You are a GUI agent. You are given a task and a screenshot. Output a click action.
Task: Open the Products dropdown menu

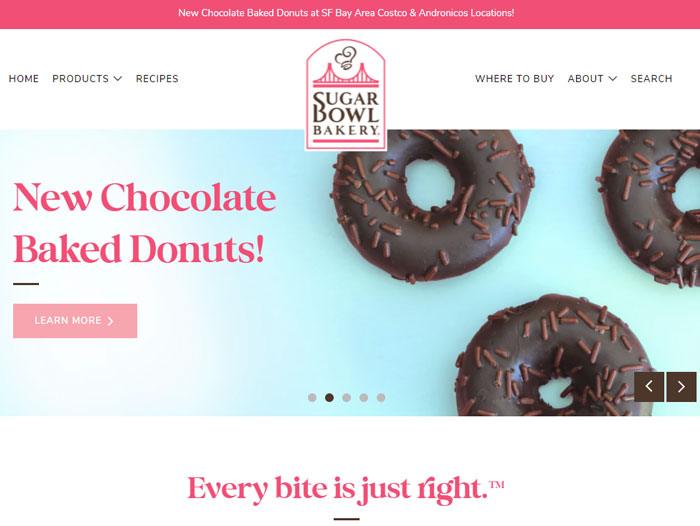click(87, 79)
